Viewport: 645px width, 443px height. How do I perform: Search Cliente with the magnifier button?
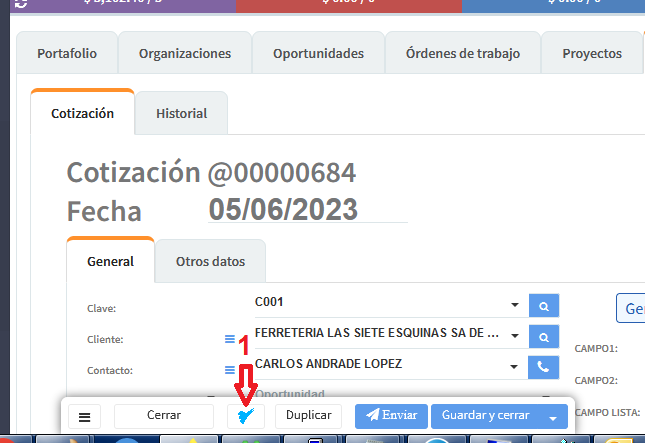pos(544,337)
